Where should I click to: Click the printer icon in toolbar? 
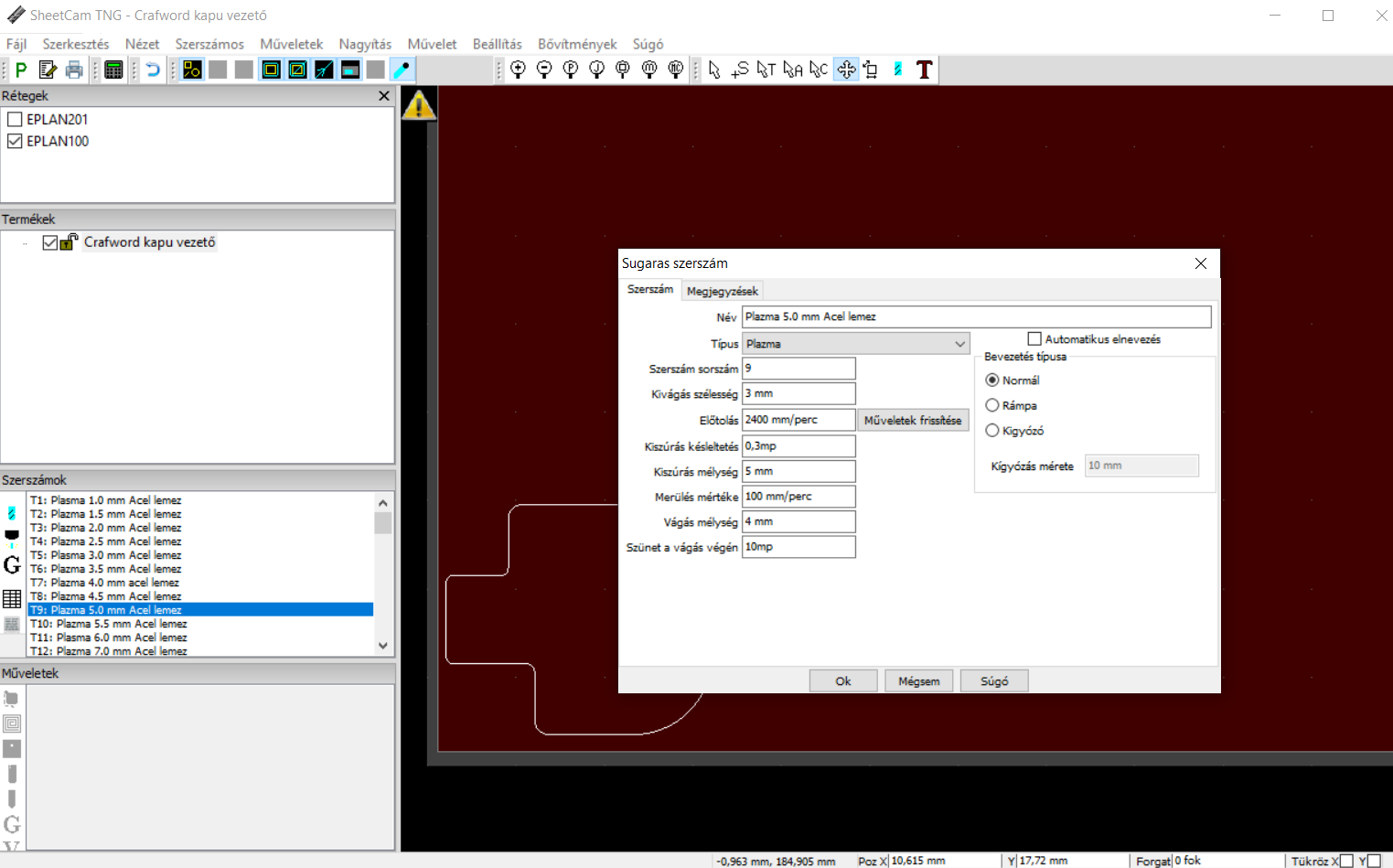74,70
